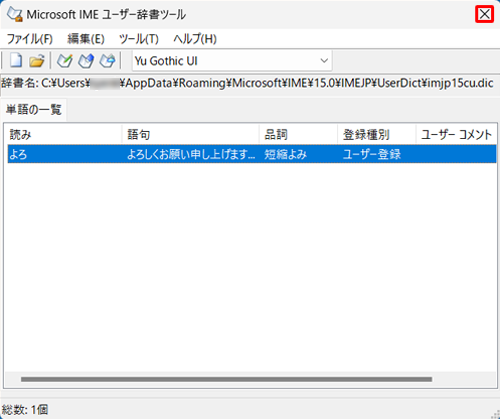Open the Yu Gothic UI font dropdown
Screen dimensions: 500x419
click(232, 61)
